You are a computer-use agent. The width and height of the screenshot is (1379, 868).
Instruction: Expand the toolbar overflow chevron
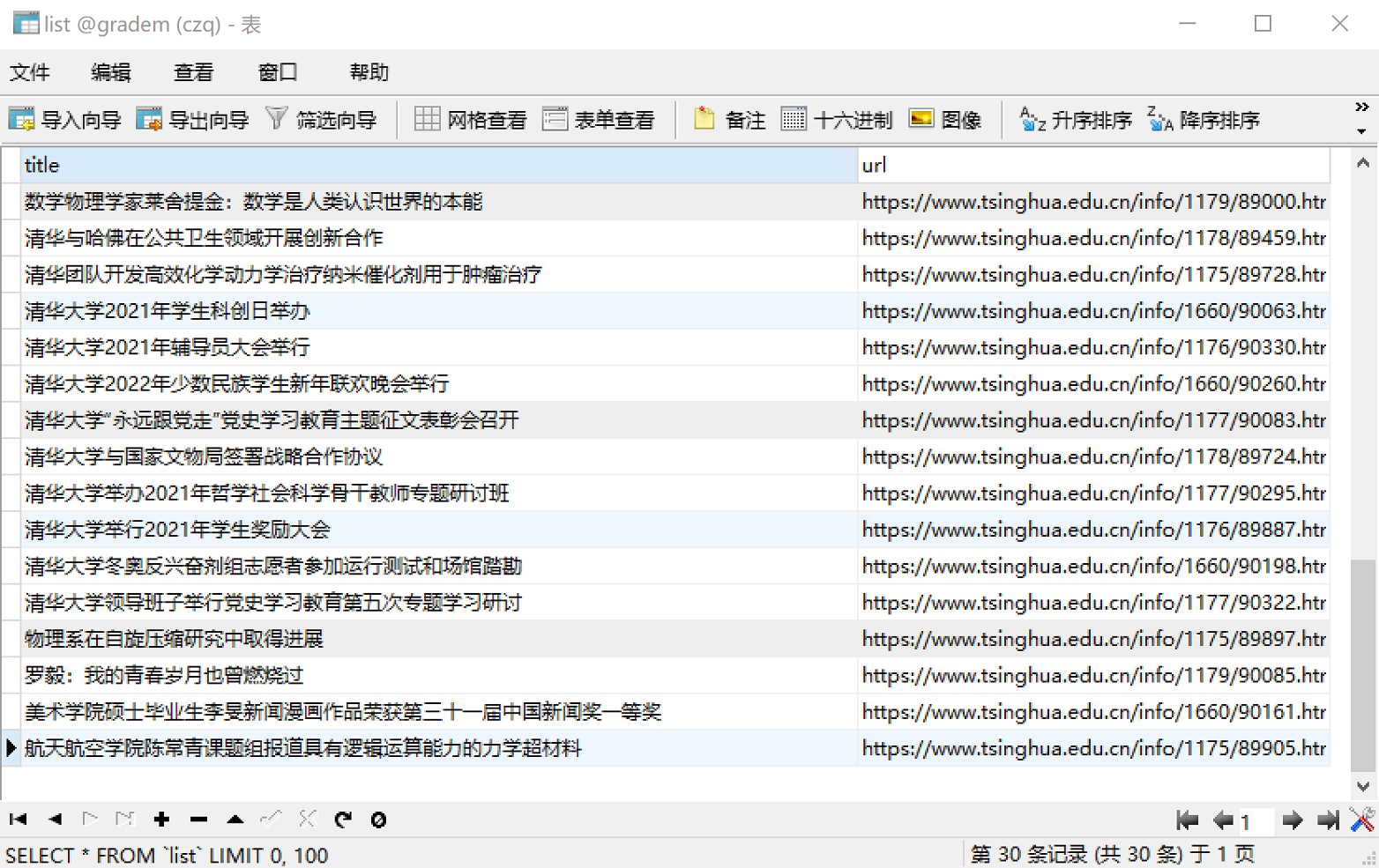point(1362,107)
